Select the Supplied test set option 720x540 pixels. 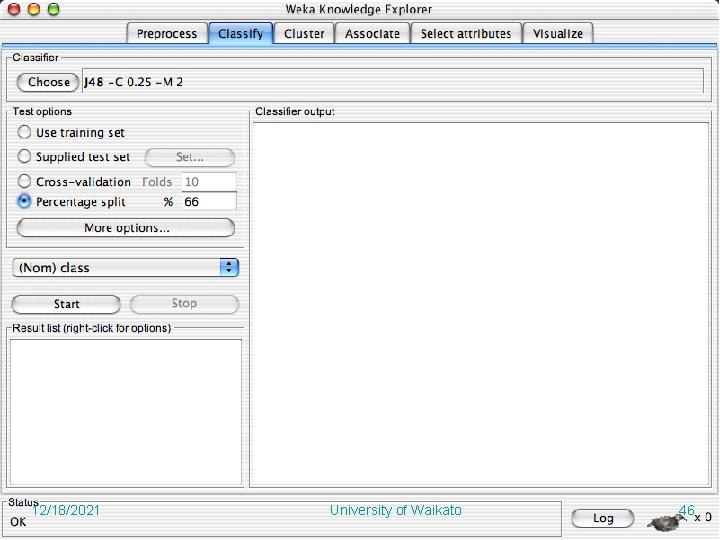tap(24, 156)
